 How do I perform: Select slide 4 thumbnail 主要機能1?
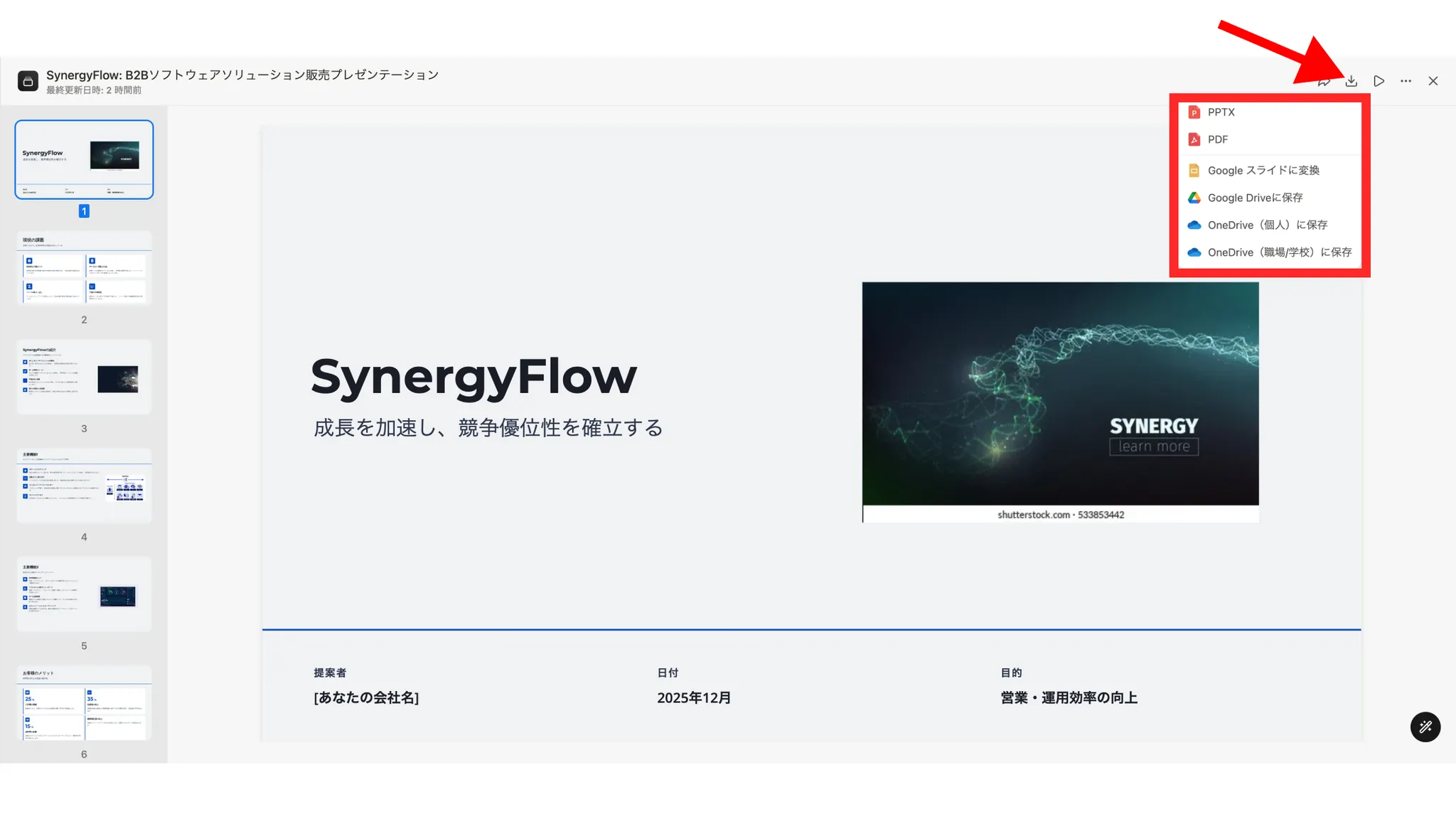tap(84, 486)
